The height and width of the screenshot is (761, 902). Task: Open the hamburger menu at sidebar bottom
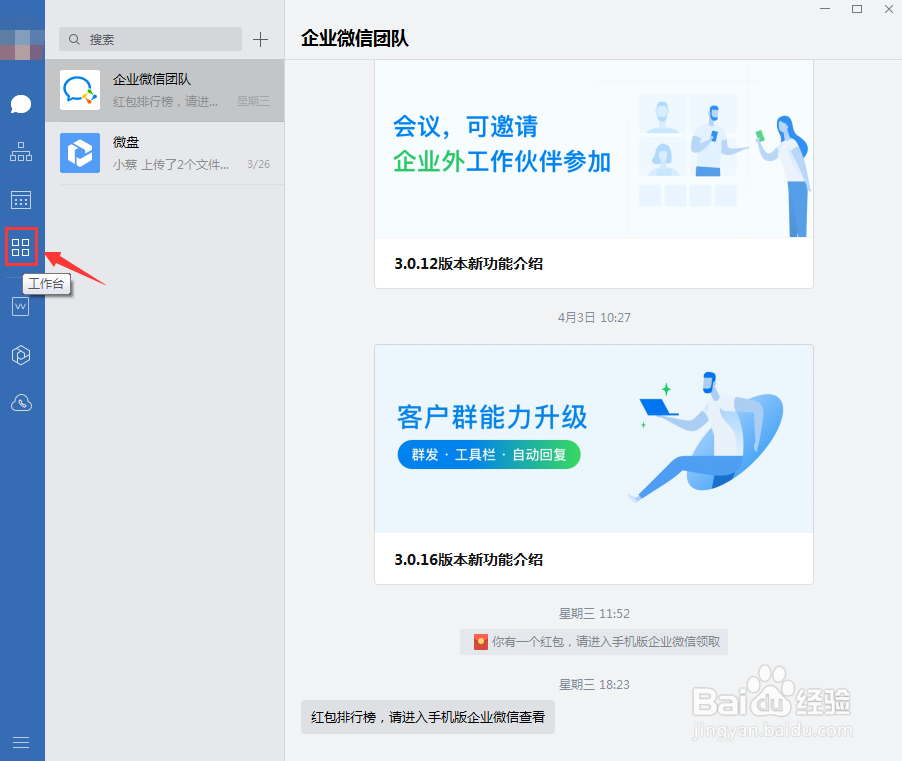tap(21, 742)
